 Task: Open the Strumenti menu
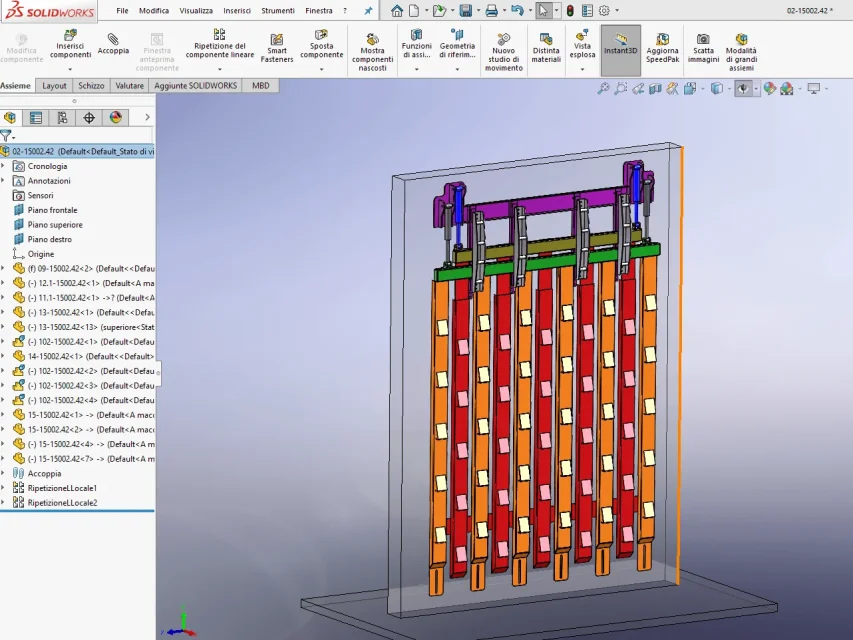(277, 10)
